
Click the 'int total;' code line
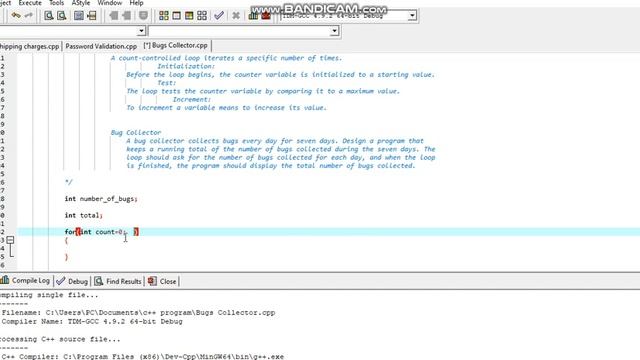click(x=83, y=215)
